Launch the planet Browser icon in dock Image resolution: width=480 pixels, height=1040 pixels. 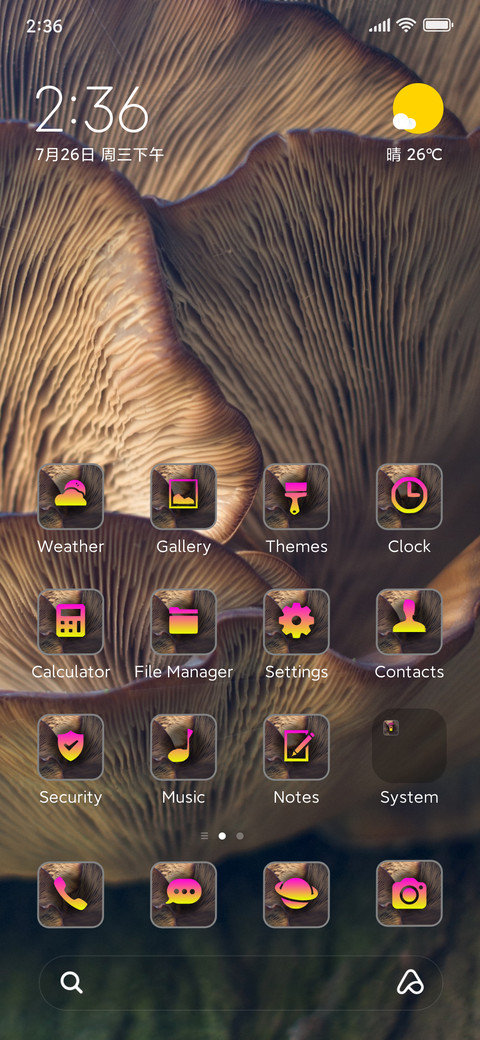[x=296, y=894]
